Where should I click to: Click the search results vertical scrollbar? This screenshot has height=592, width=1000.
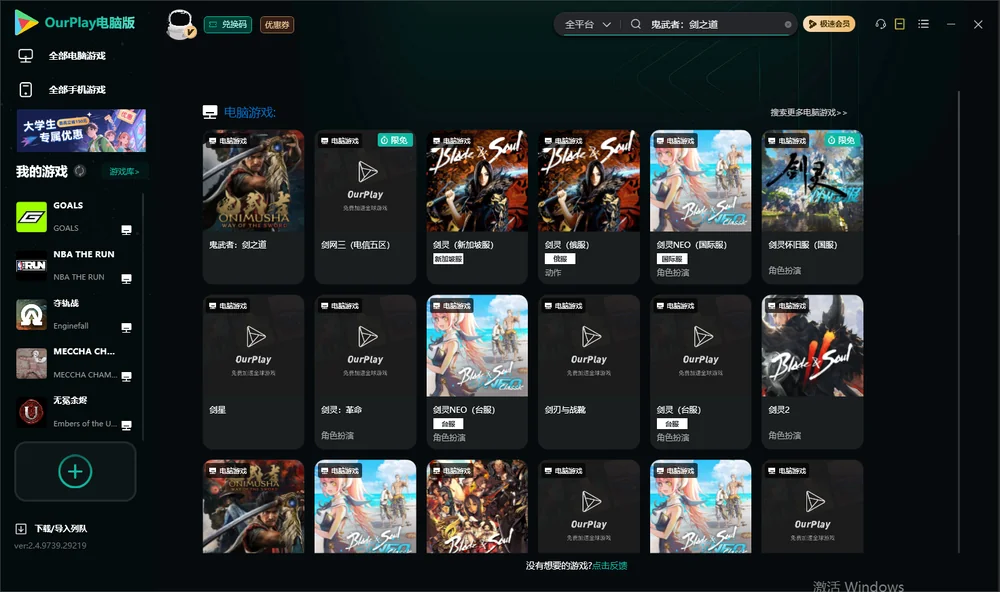(959, 322)
